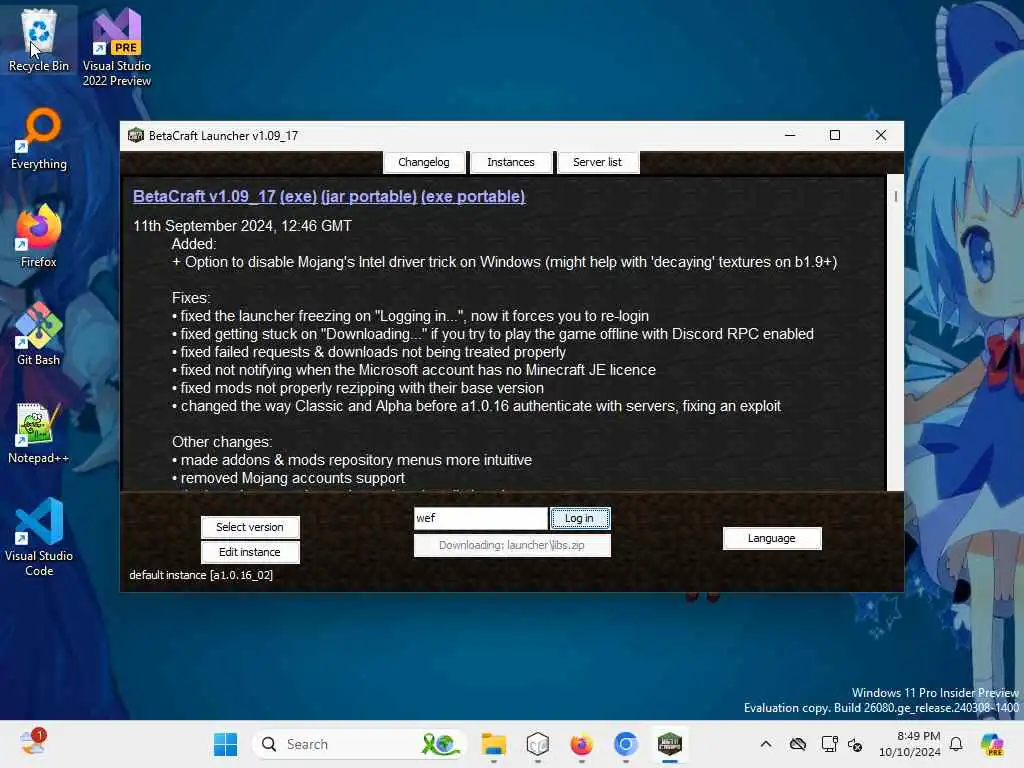Open the clock and date flyout
1024x768 pixels.
909,744
